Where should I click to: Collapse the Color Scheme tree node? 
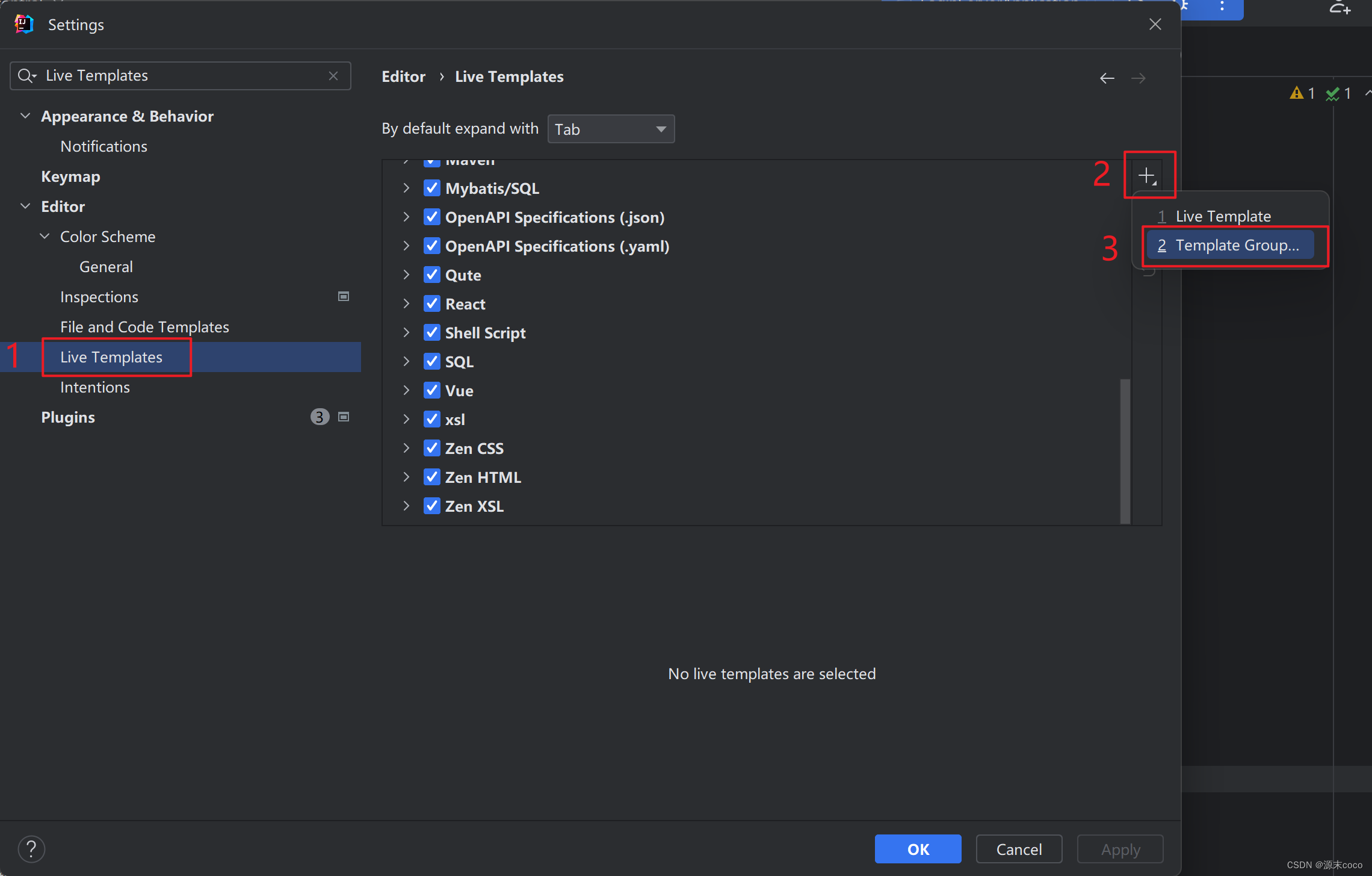45,237
